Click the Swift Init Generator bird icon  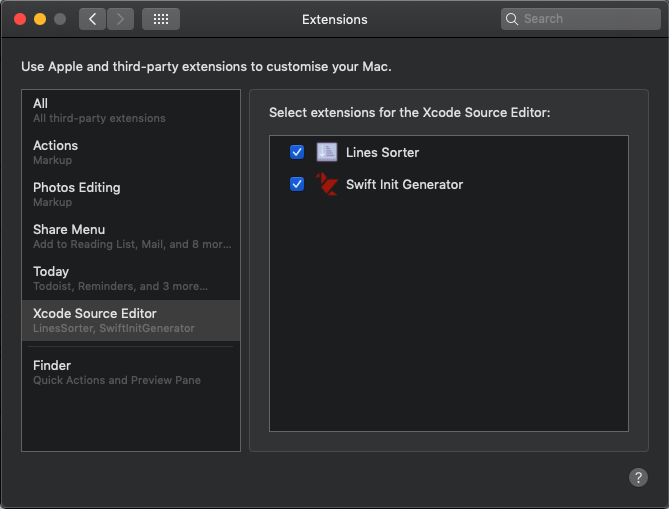click(327, 184)
